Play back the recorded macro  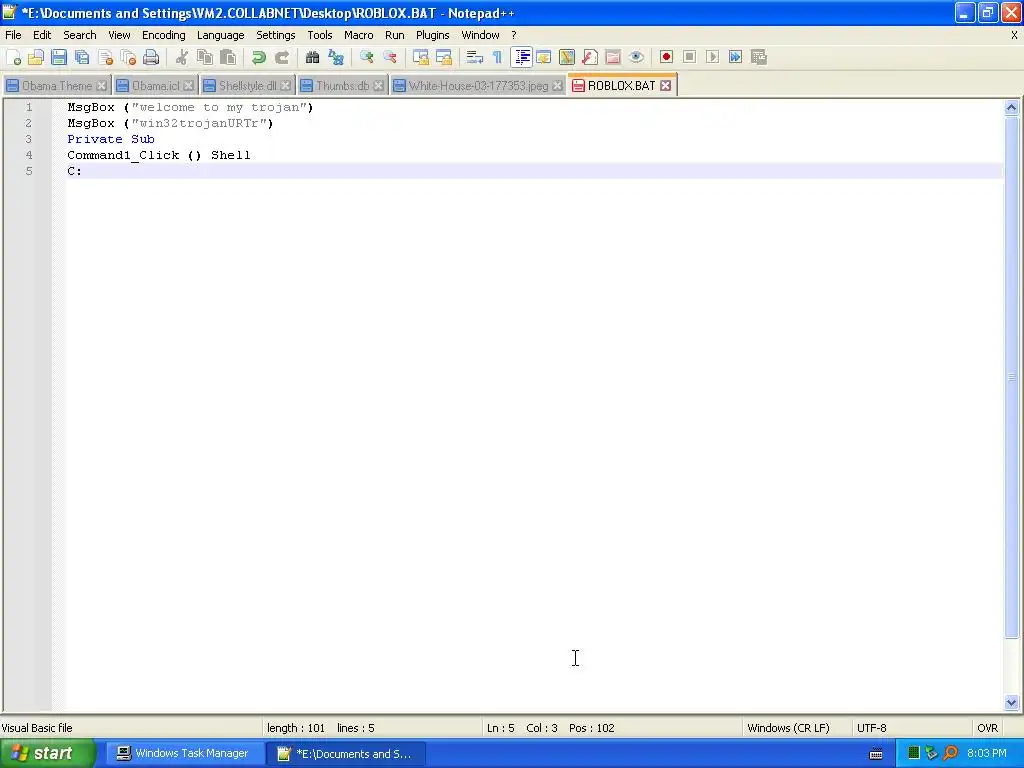pos(712,57)
